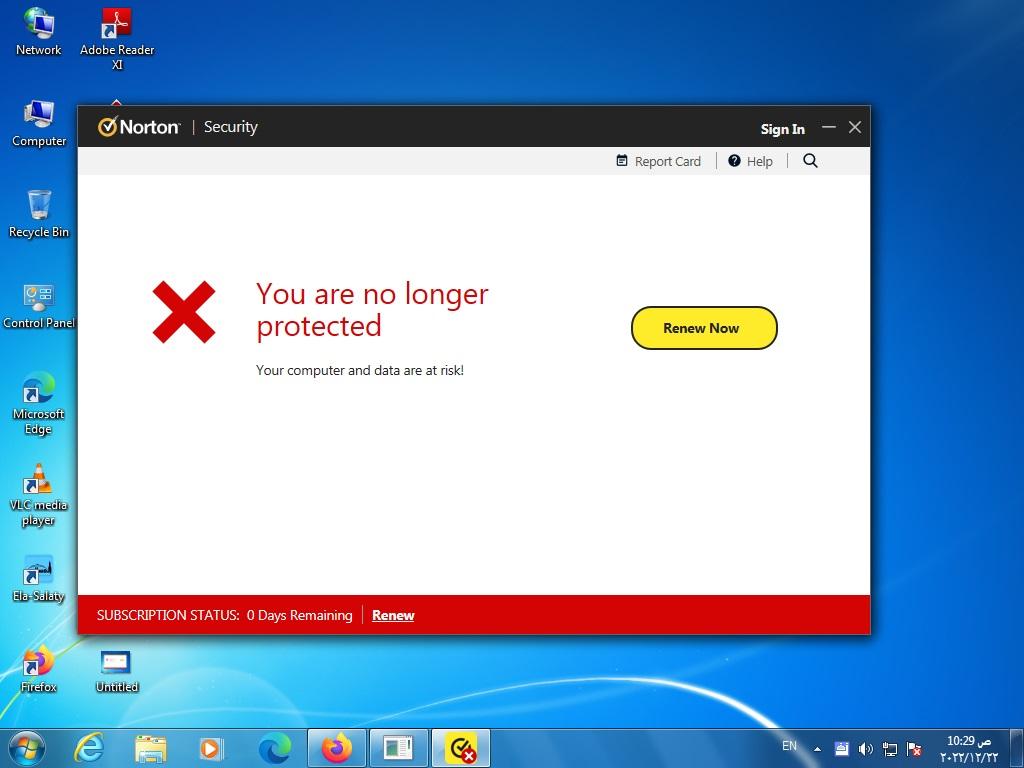The width and height of the screenshot is (1024, 768).
Task: Open the Windows Start menu
Action: point(27,748)
